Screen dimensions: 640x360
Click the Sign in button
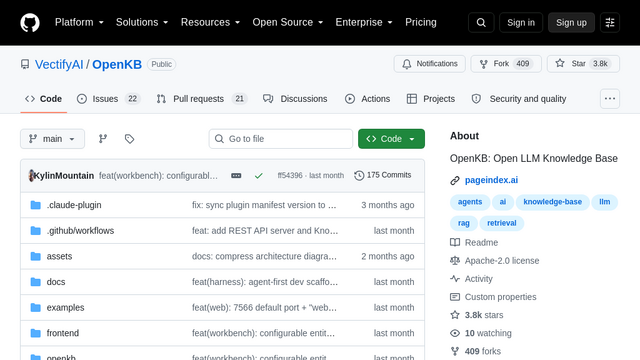[x=521, y=22]
